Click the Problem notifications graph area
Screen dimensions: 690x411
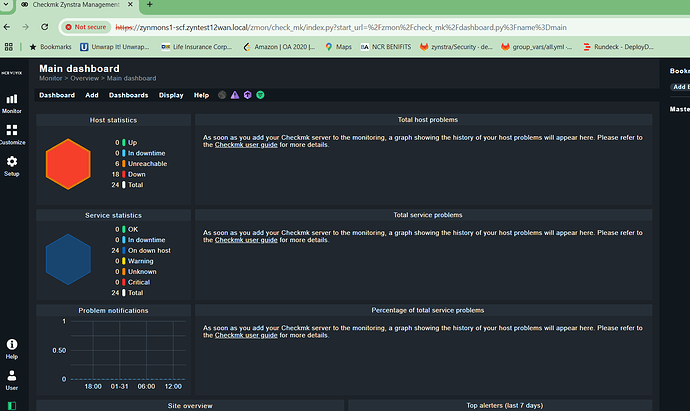pyautogui.click(x=128, y=350)
